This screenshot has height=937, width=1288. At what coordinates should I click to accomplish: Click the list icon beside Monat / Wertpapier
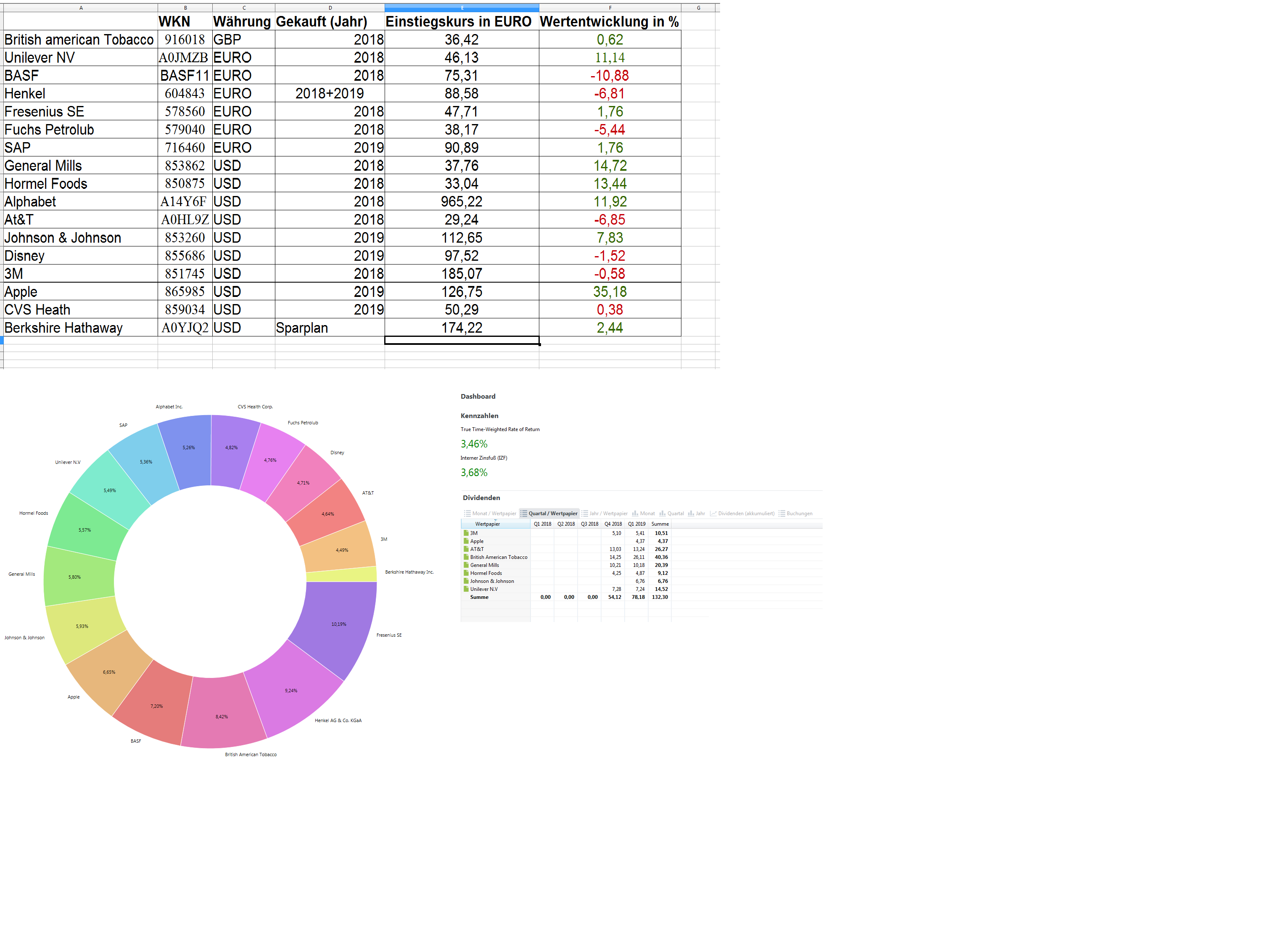467,513
